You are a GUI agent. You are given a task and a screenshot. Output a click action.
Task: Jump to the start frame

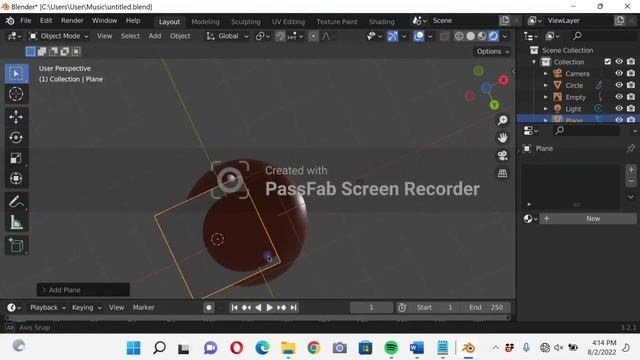point(234,307)
